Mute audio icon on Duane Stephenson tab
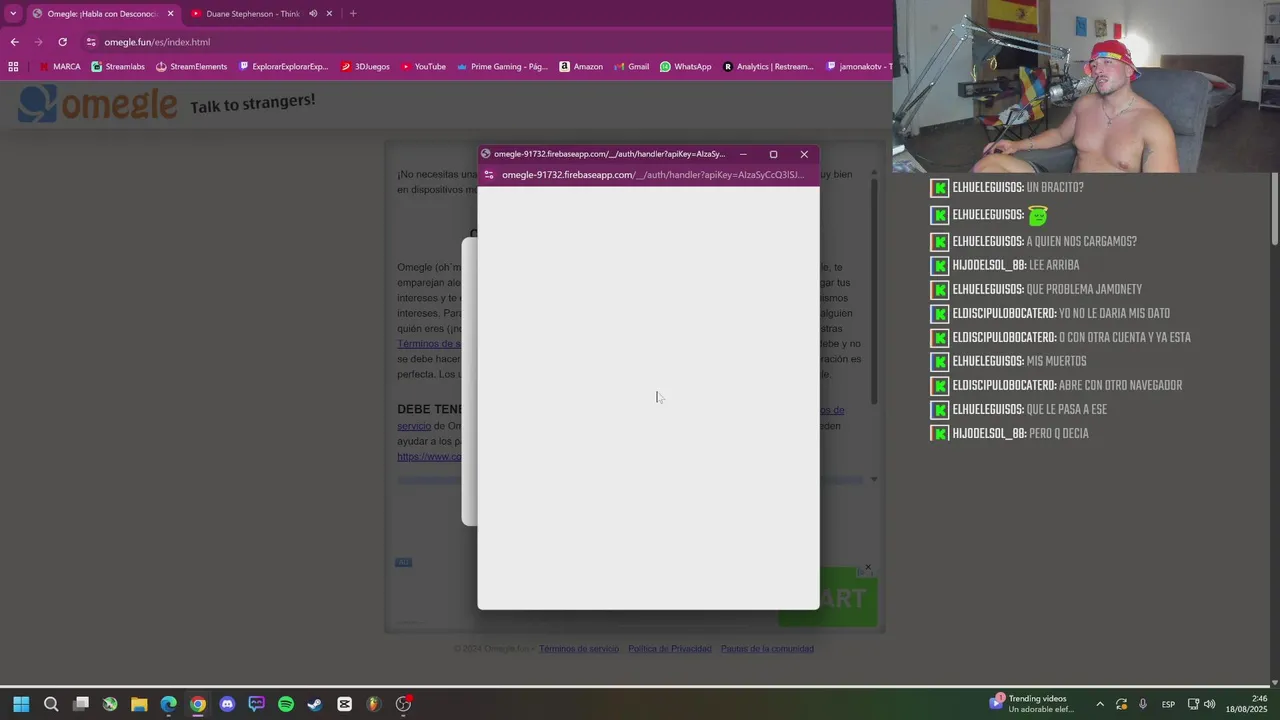Viewport: 1280px width, 720px height. (x=313, y=13)
